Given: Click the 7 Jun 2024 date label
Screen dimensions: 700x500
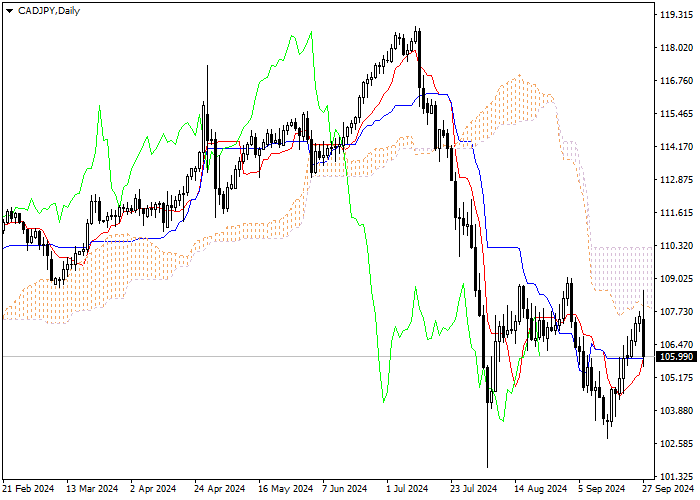Looking at the screenshot, I should coord(345,489).
